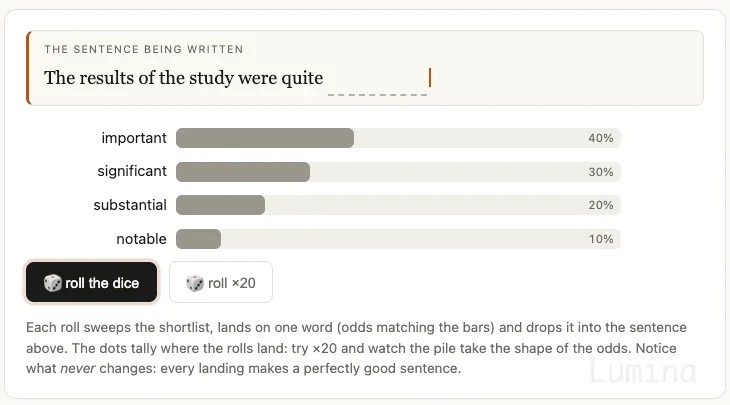The height and width of the screenshot is (405, 730).
Task: Click the 40% percentage value
Action: pyautogui.click(x=601, y=138)
